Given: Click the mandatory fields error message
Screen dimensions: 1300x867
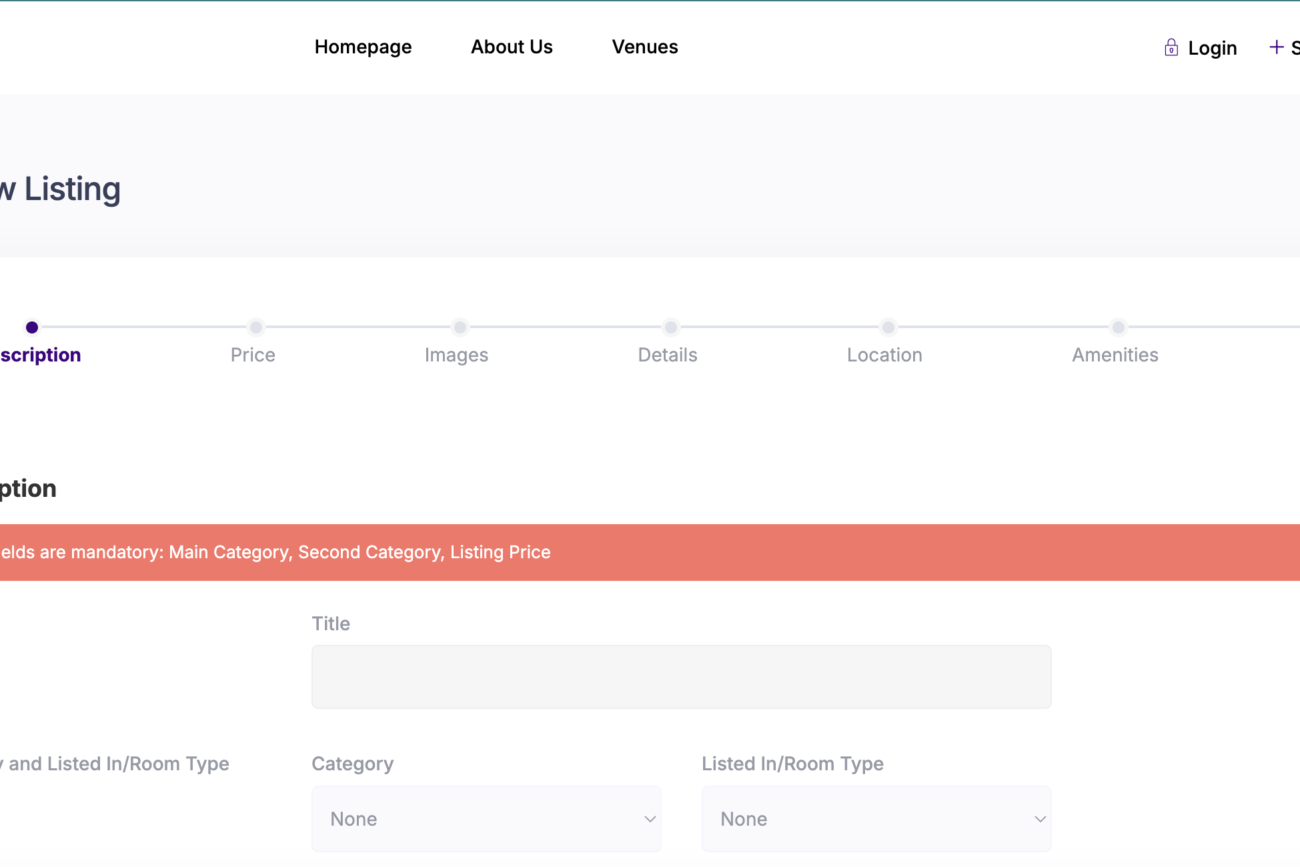Looking at the screenshot, I should (x=650, y=552).
